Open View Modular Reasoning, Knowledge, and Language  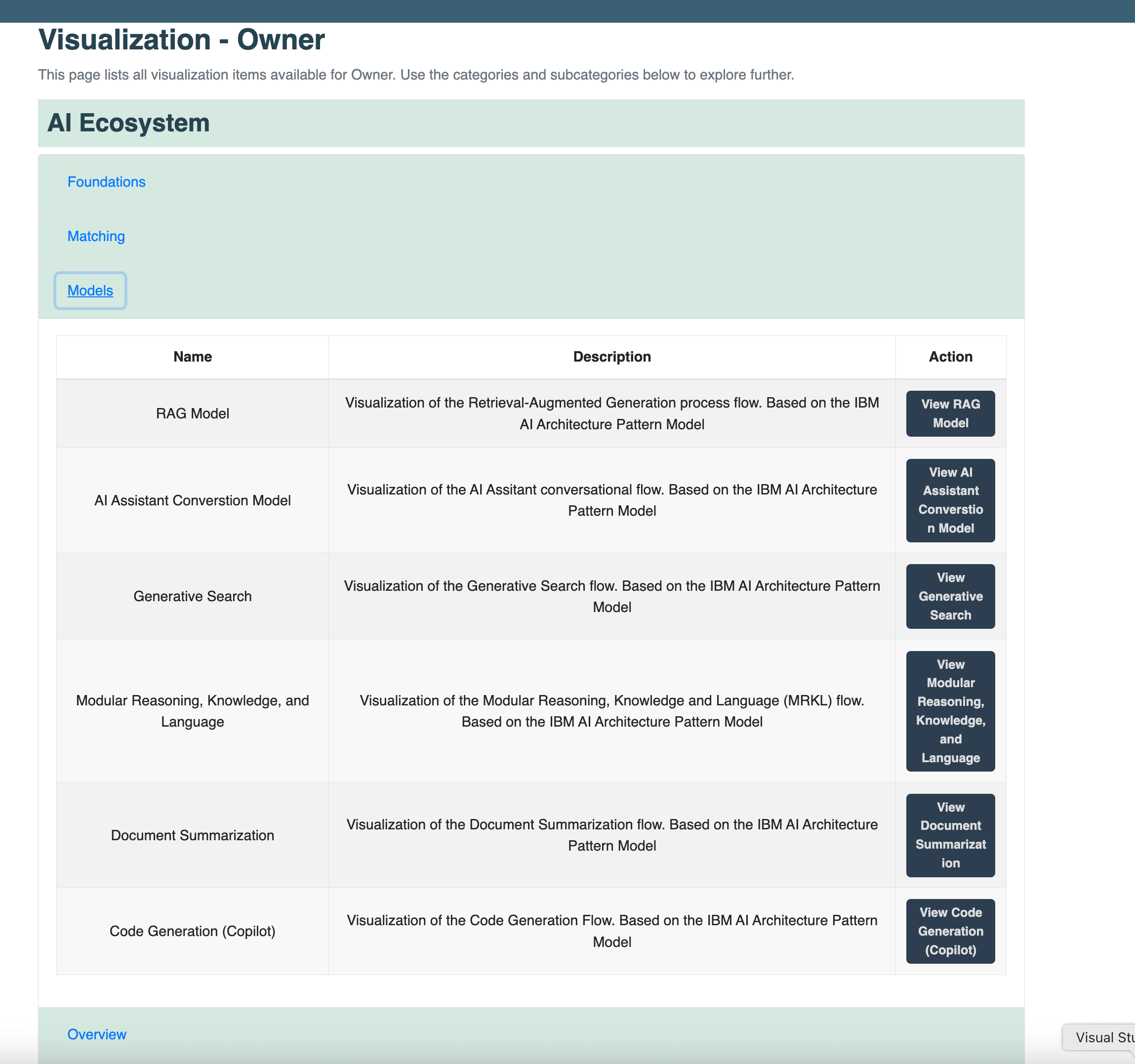[950, 710]
